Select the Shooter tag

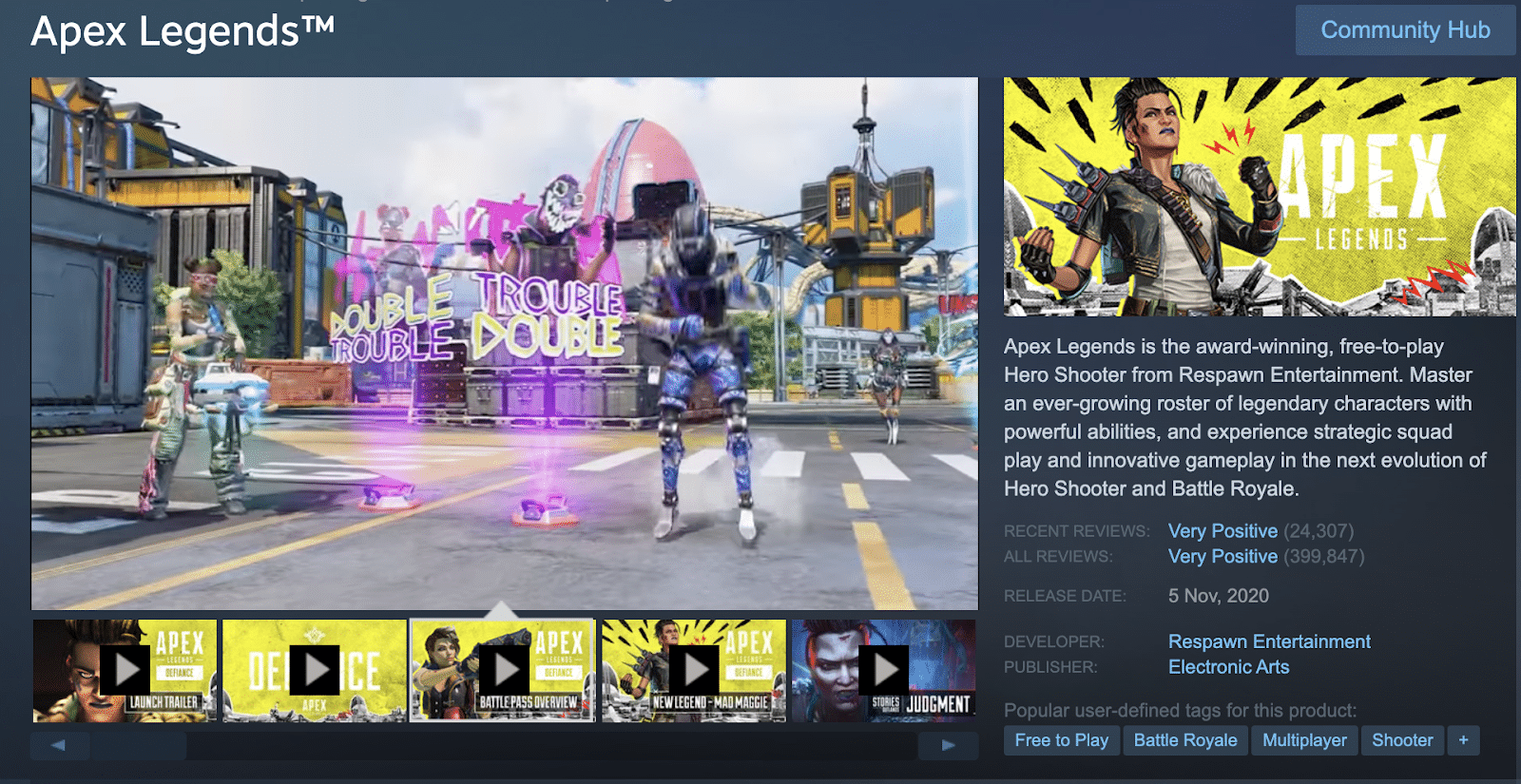tap(1402, 740)
